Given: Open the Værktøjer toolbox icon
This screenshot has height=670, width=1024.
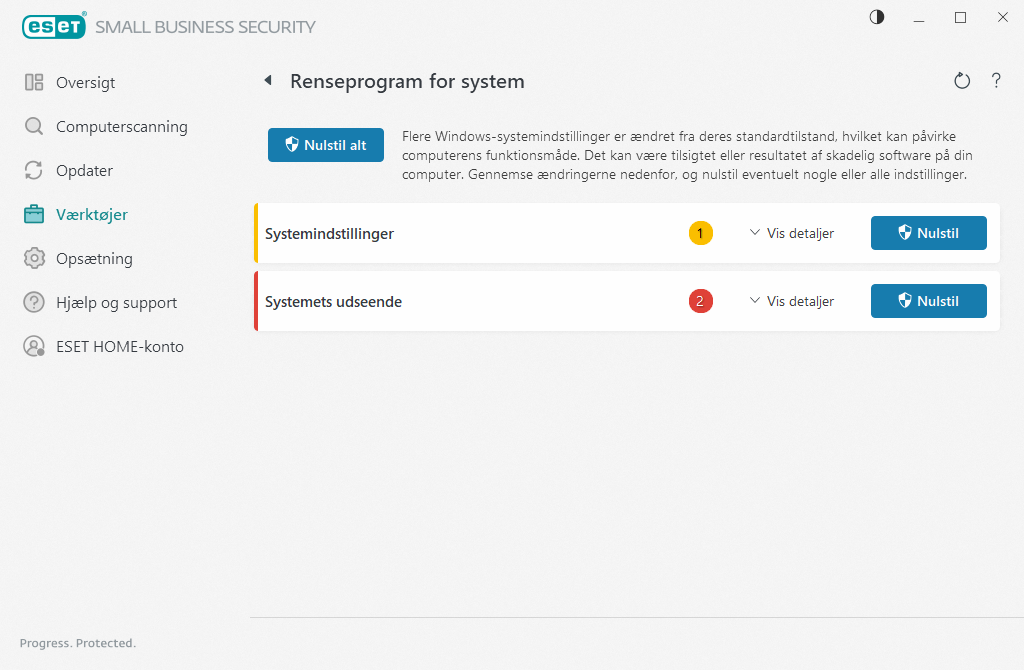Looking at the screenshot, I should (33, 214).
